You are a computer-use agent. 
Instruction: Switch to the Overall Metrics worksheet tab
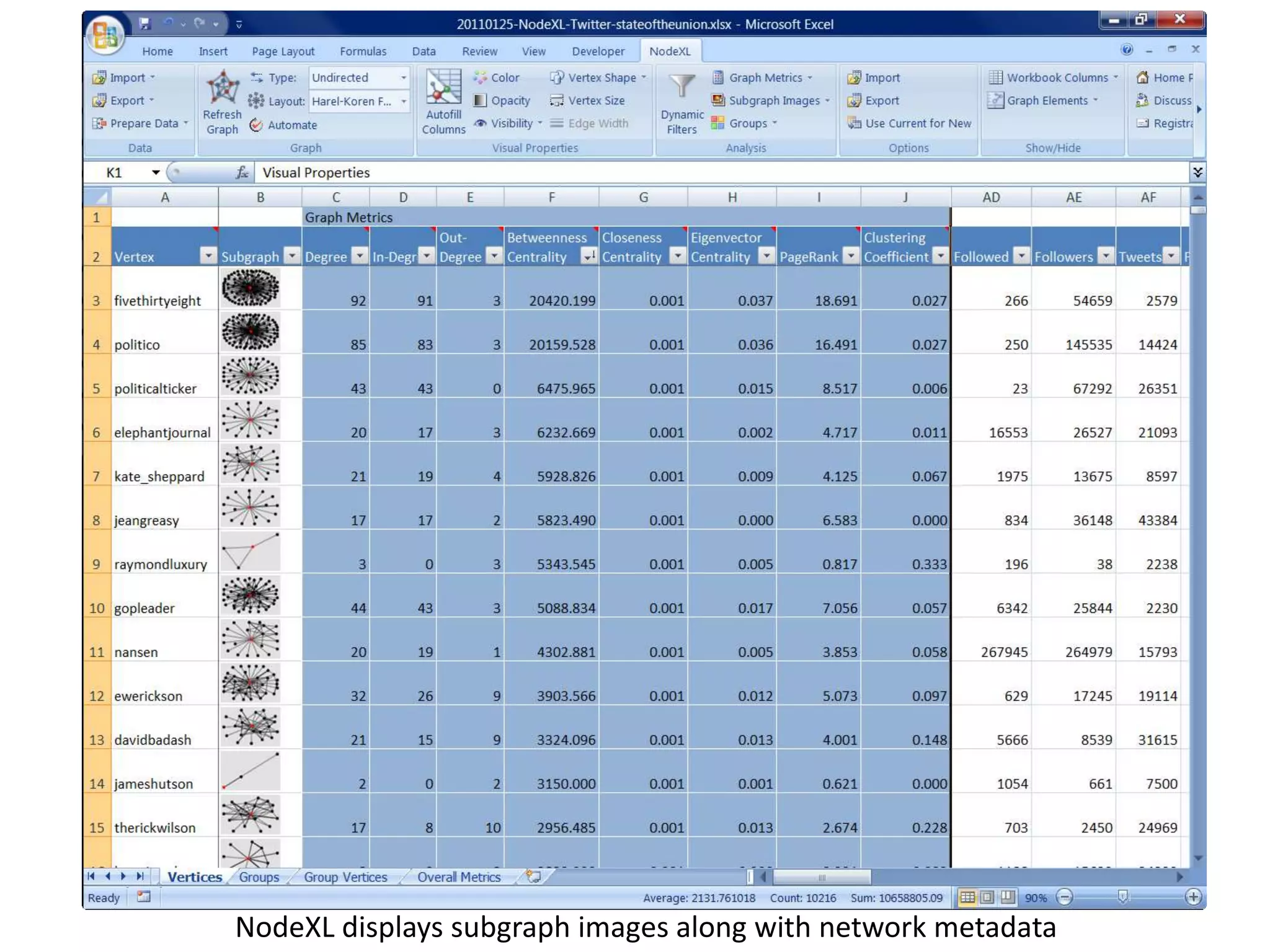click(x=459, y=877)
